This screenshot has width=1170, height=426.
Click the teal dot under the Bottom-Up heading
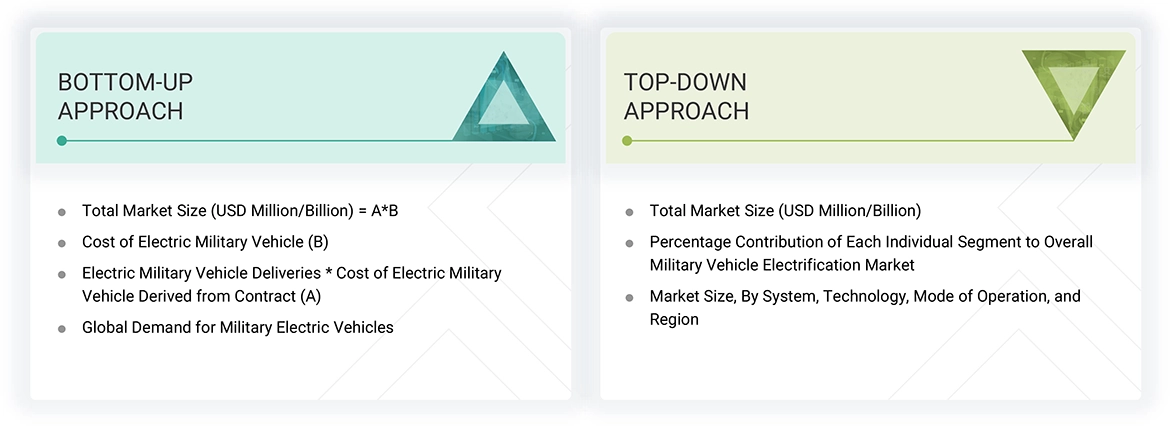[62, 141]
